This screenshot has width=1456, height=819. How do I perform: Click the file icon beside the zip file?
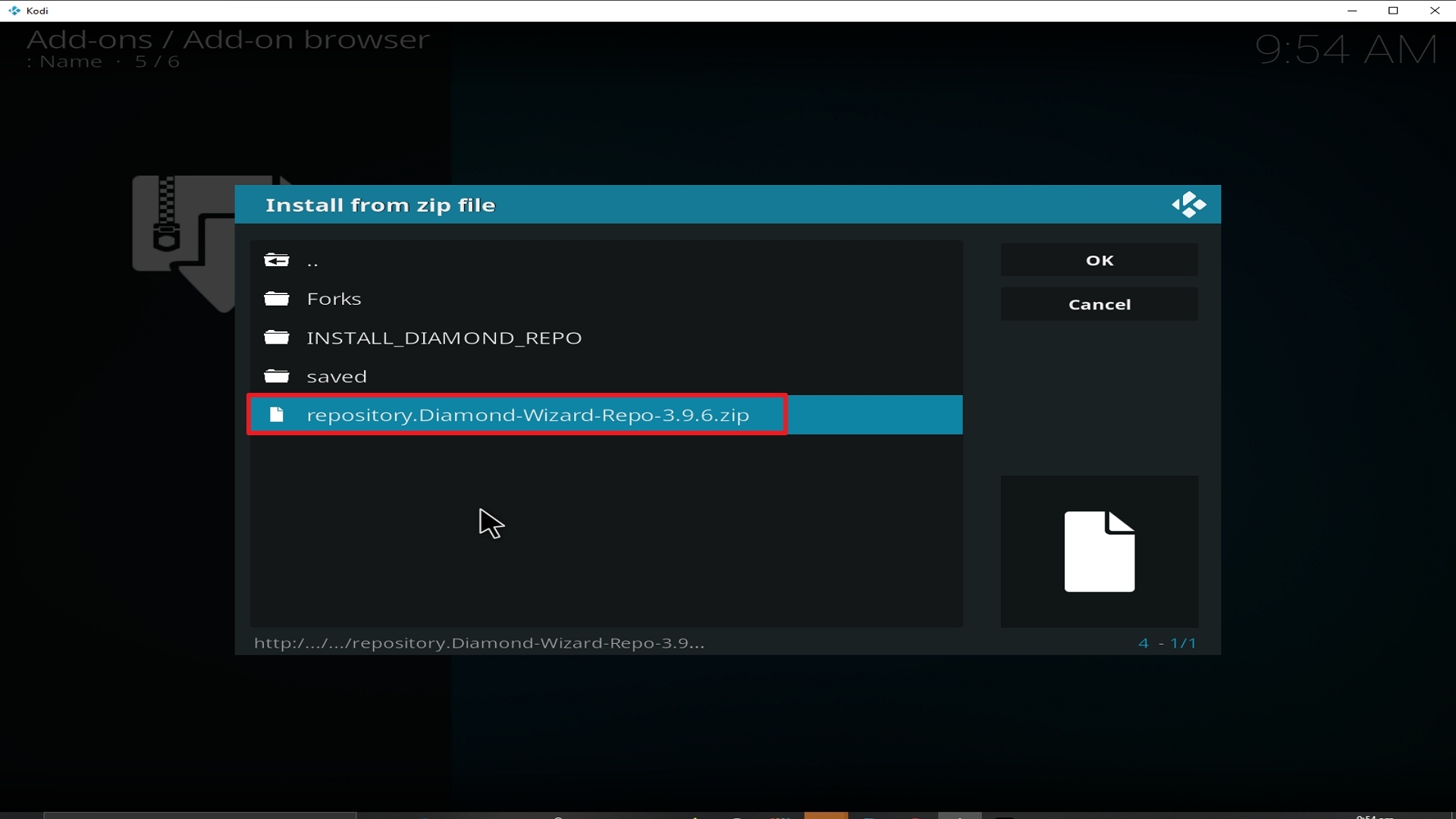[x=277, y=415]
